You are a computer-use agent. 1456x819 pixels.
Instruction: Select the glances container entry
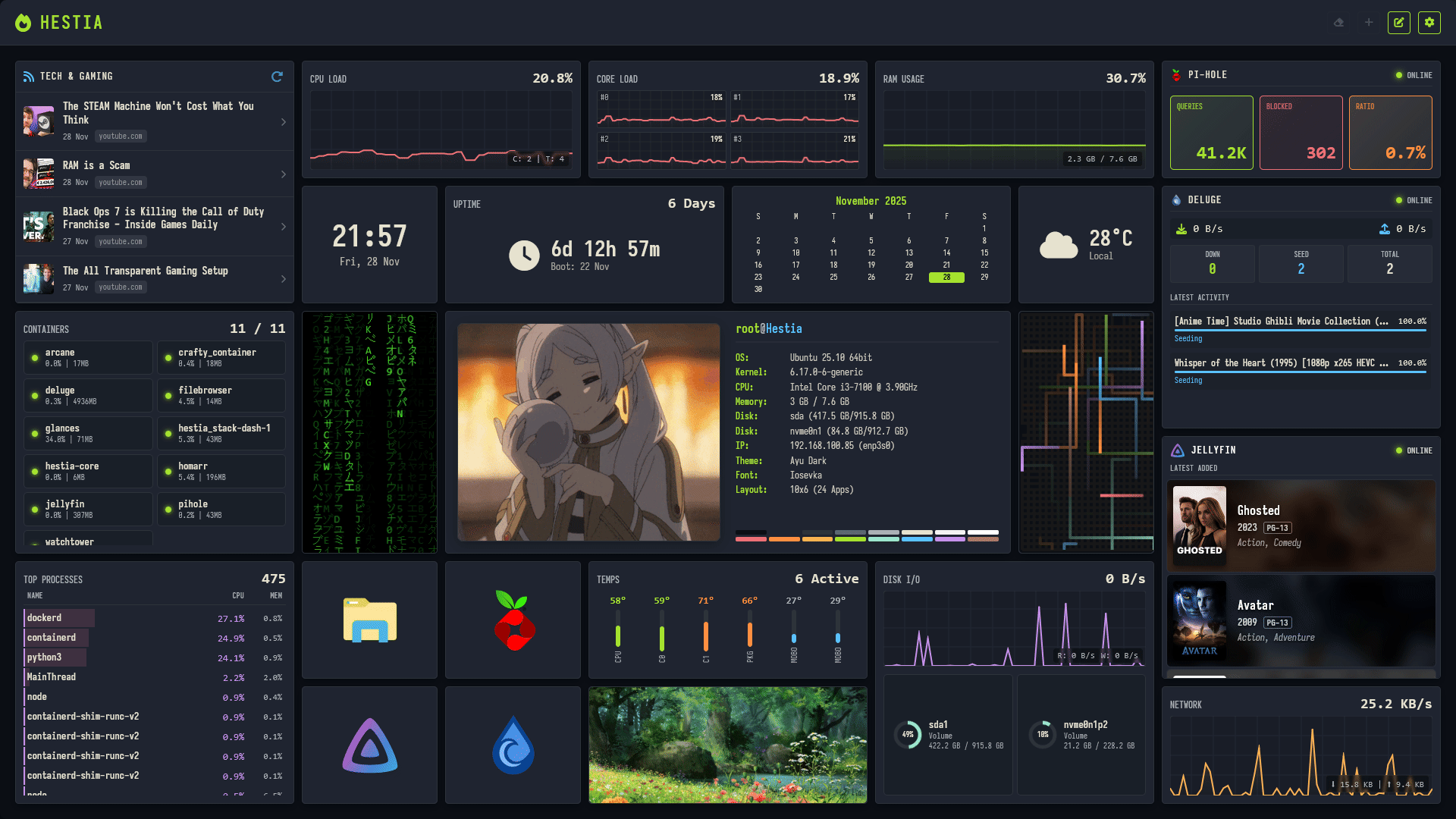pyautogui.click(x=88, y=433)
